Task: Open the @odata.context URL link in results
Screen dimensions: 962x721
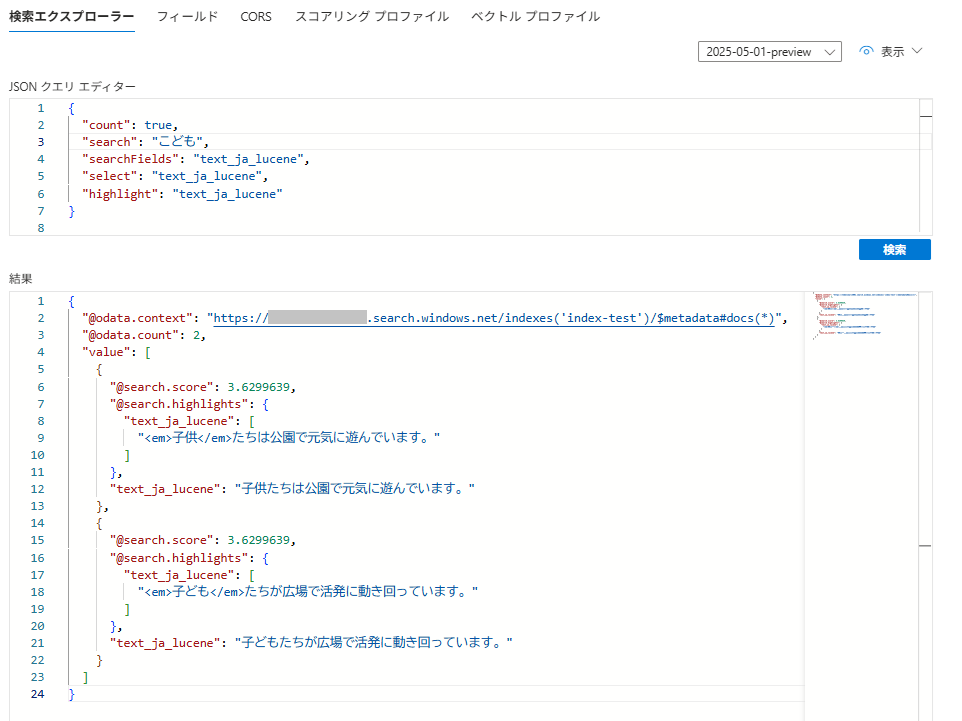Action: pos(494,318)
